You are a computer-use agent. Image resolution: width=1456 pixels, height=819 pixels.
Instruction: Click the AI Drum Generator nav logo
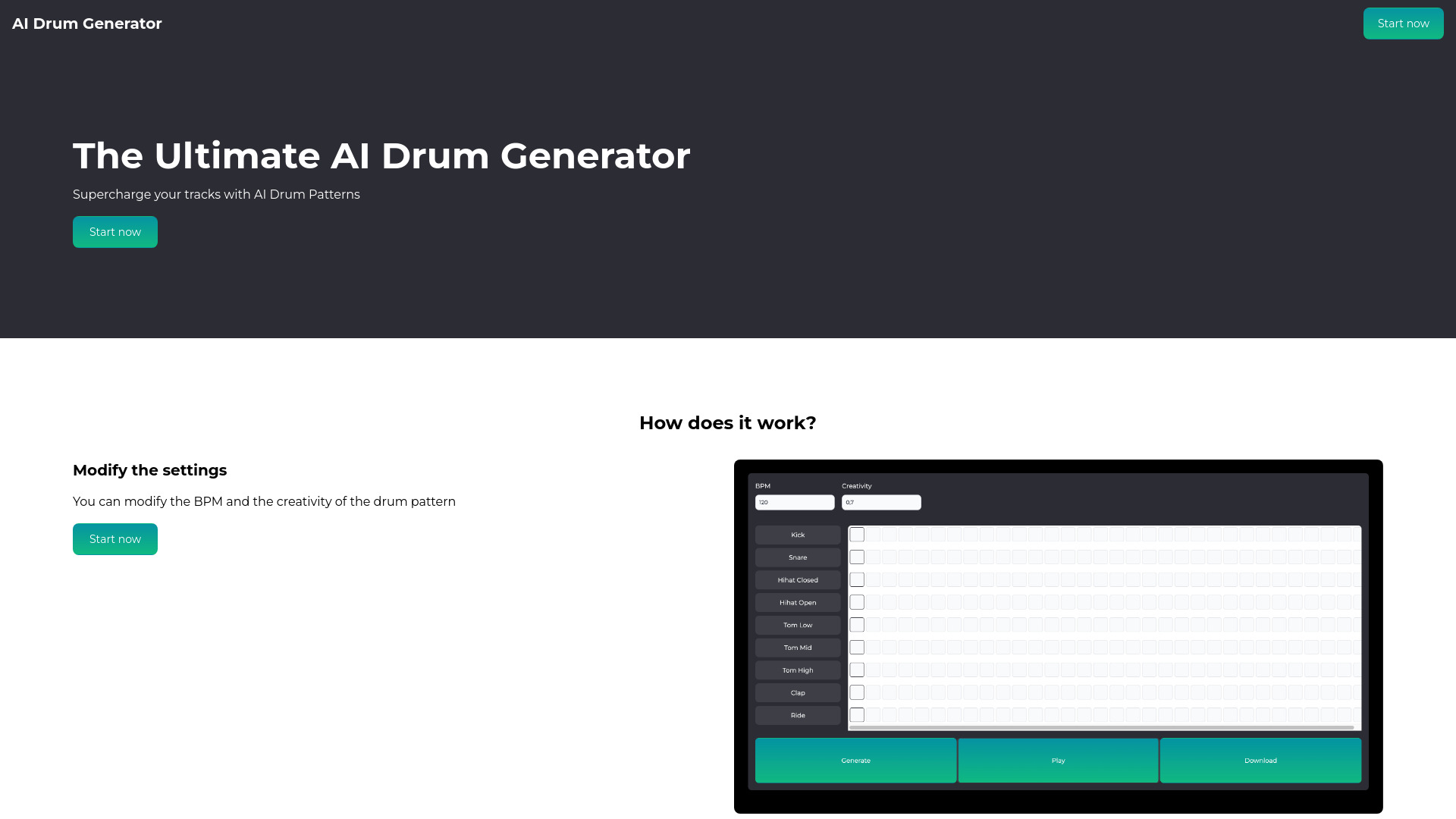pos(87,24)
